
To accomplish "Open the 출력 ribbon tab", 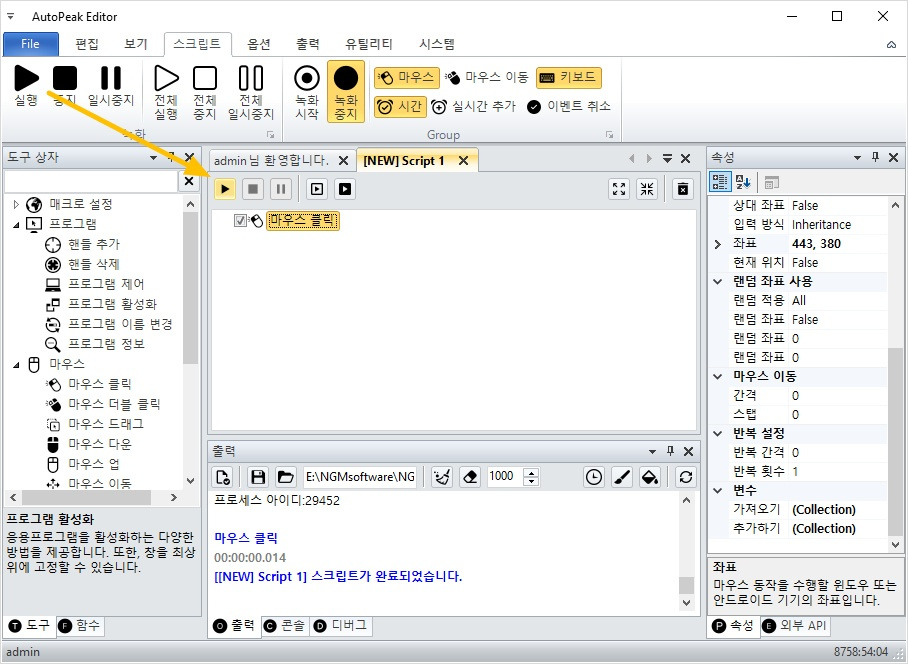I will (307, 44).
